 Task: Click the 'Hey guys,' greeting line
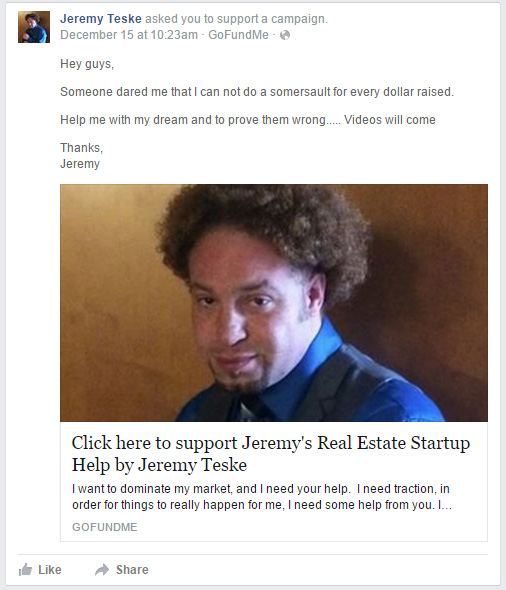[x=87, y=64]
